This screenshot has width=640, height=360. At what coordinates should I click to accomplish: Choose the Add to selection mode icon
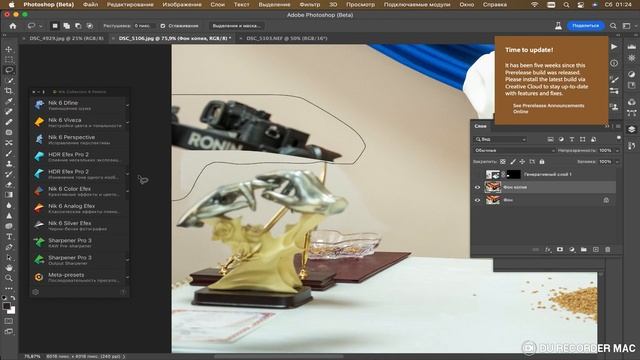66,26
